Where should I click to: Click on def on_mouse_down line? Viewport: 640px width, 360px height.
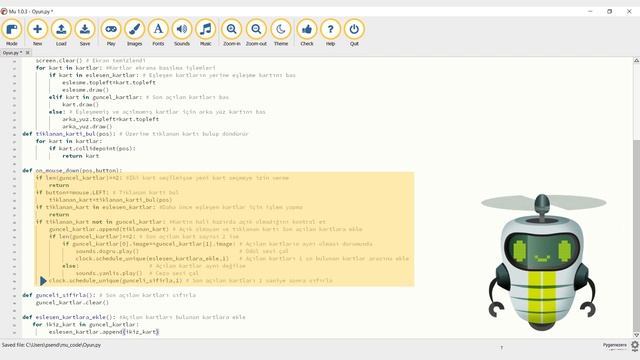(x=72, y=170)
